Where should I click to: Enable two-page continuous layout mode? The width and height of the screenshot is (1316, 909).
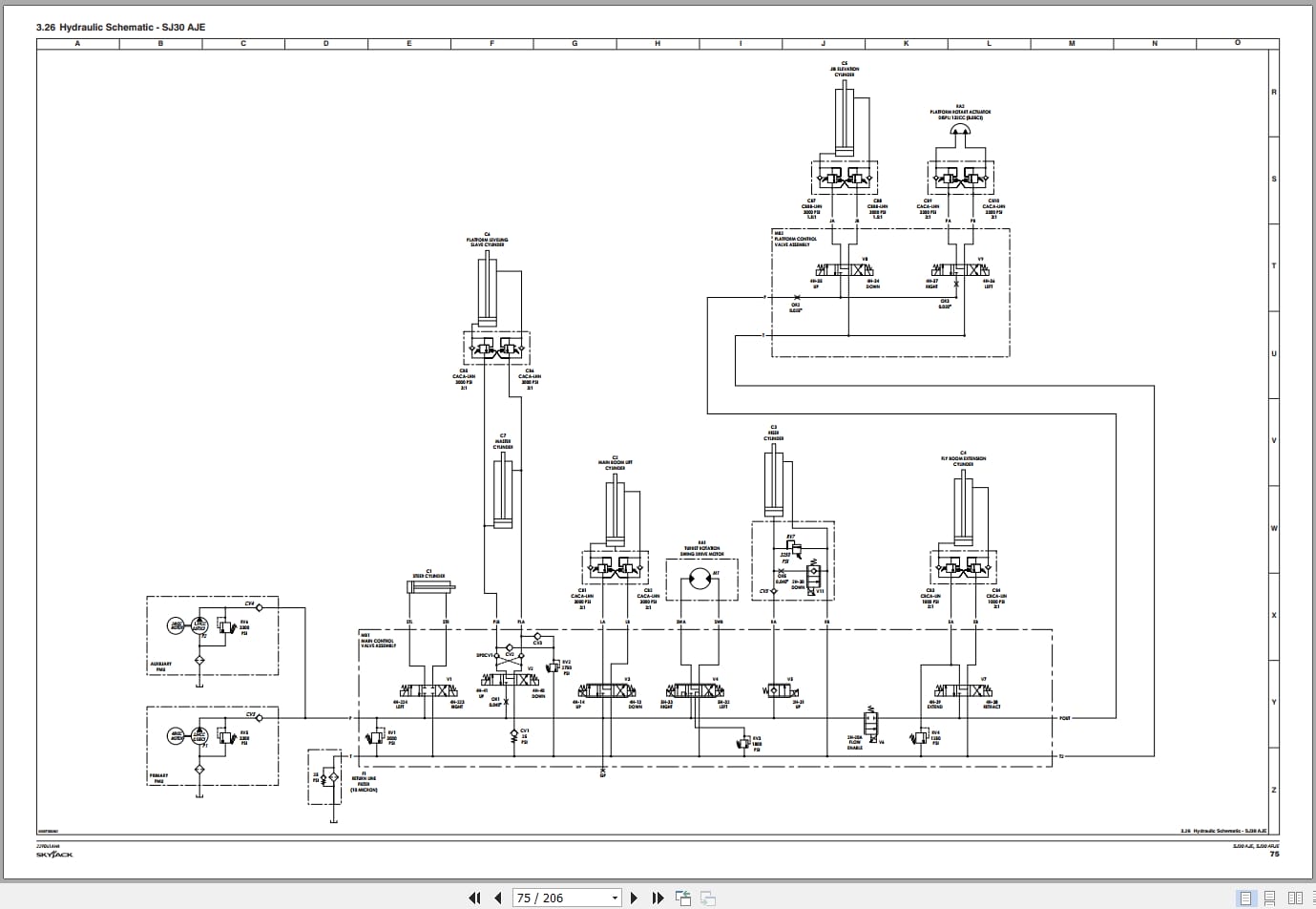(1313, 898)
